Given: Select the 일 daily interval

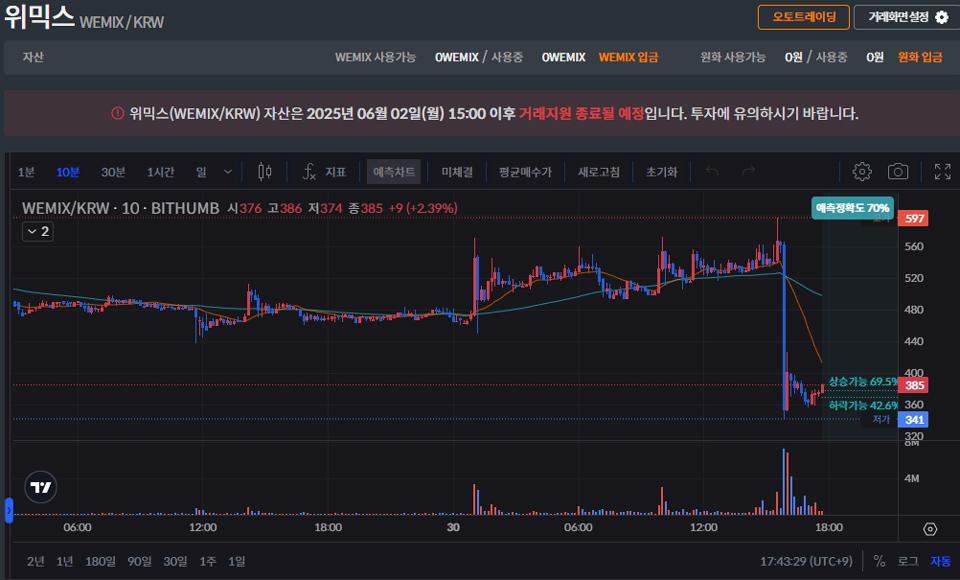Looking at the screenshot, I should 201,172.
